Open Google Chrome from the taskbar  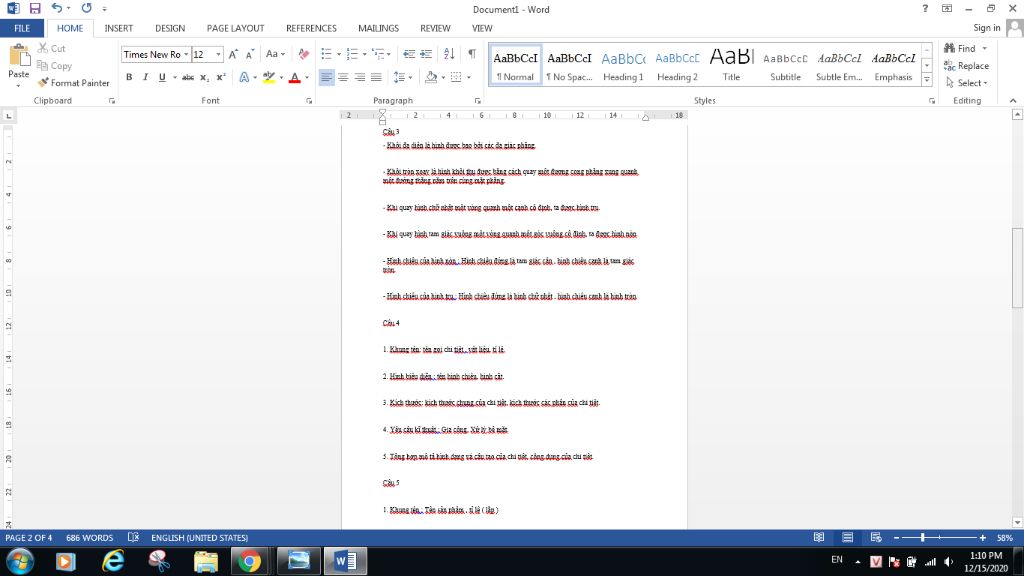(x=249, y=561)
